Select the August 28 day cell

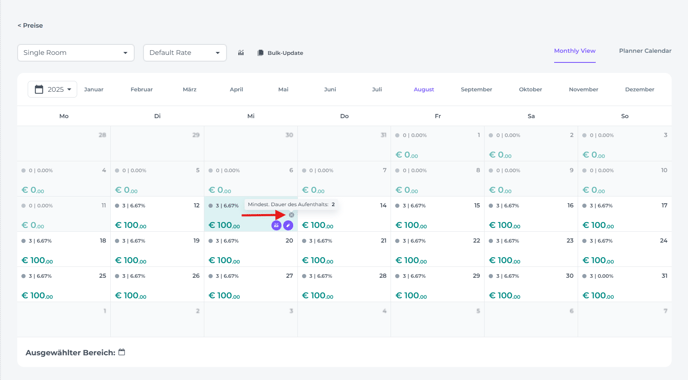344,285
